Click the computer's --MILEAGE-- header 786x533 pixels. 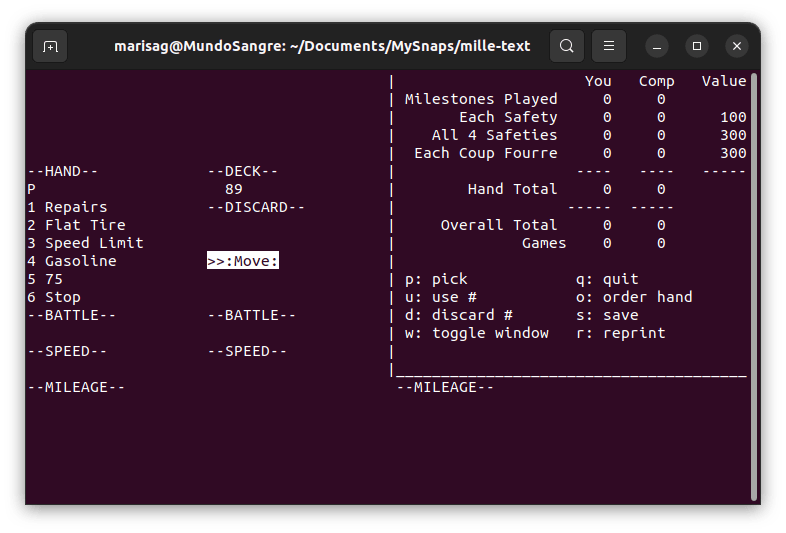pyautogui.click(x=445, y=388)
